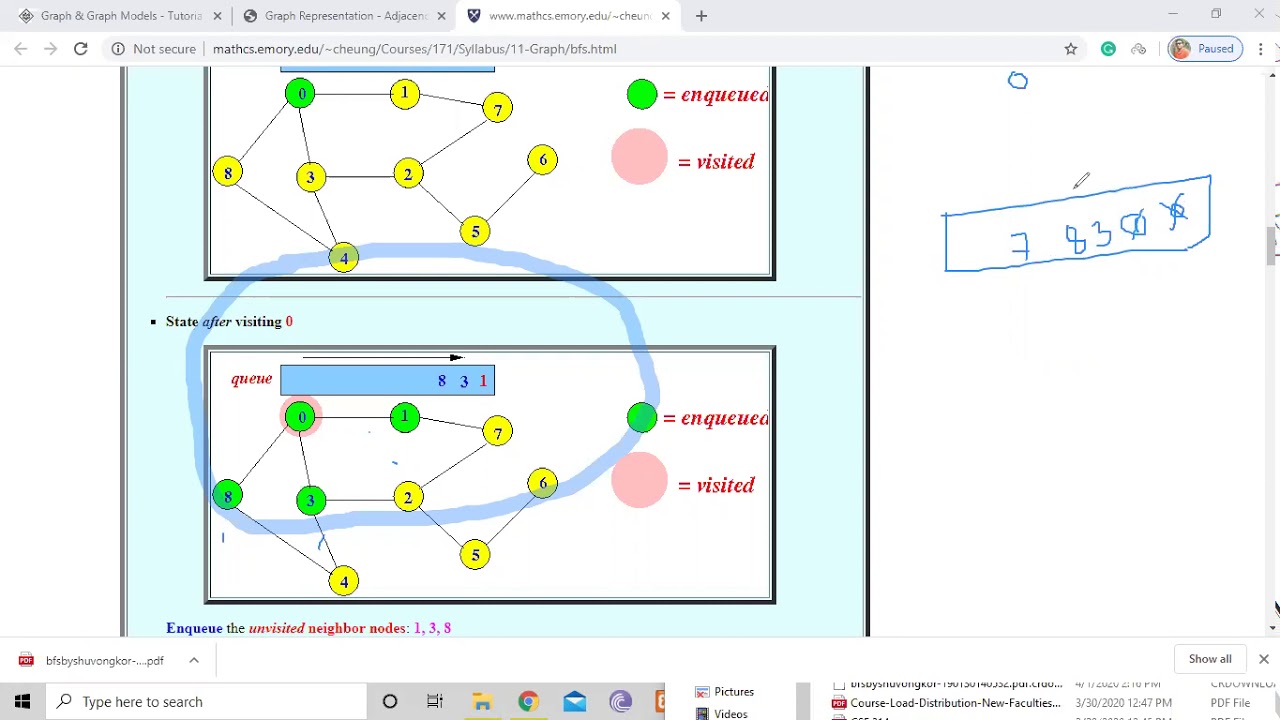Viewport: 1280px width, 720px height.
Task: Click the address bar URL
Action: [414, 48]
